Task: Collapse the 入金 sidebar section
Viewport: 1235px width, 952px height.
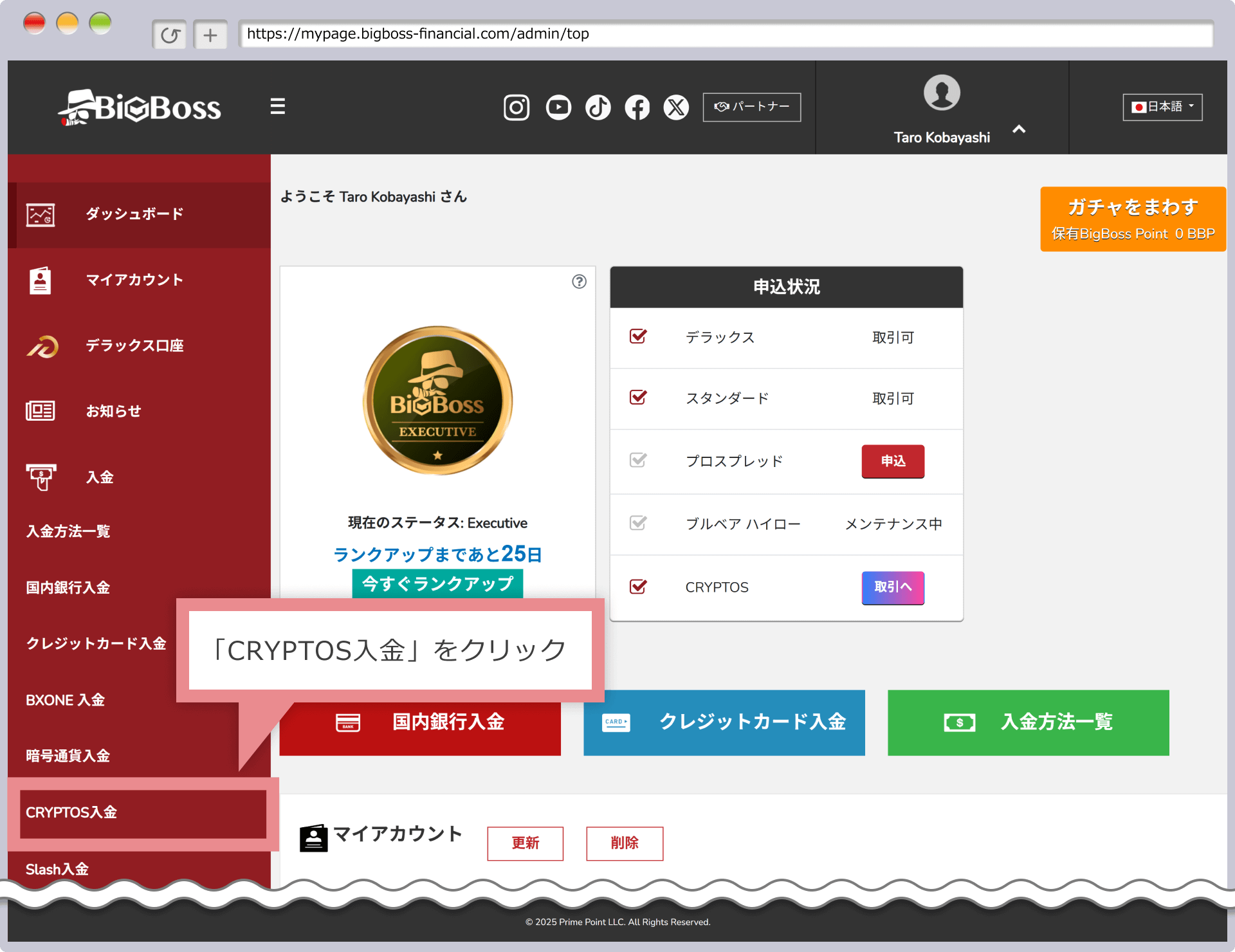Action: (100, 477)
